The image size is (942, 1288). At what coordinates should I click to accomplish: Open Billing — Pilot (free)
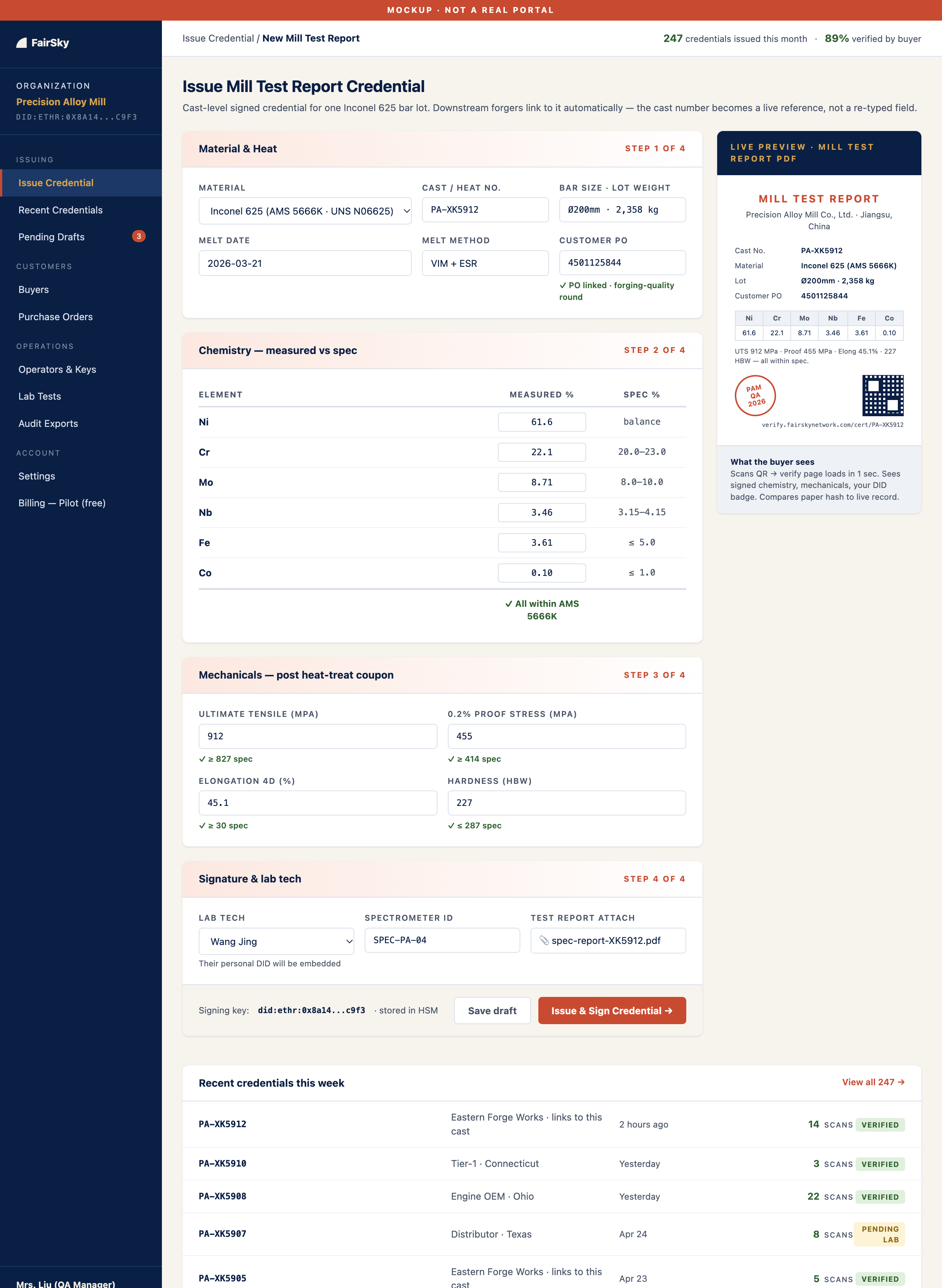point(81,503)
